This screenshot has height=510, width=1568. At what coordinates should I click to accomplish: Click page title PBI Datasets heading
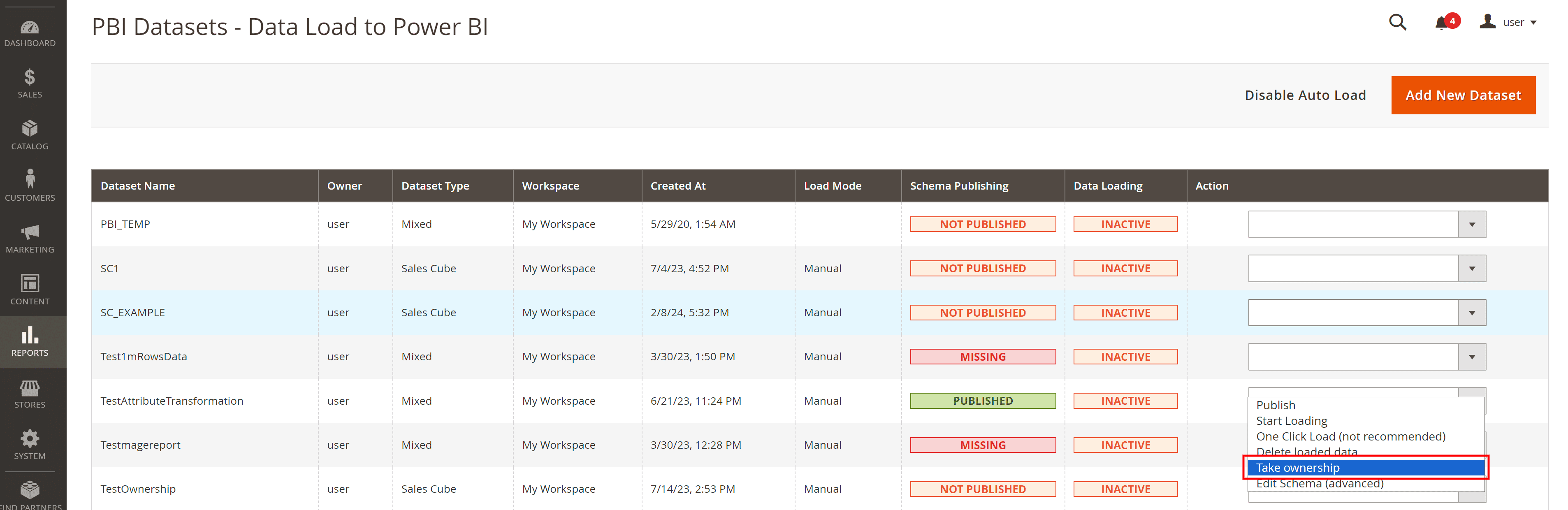(290, 28)
